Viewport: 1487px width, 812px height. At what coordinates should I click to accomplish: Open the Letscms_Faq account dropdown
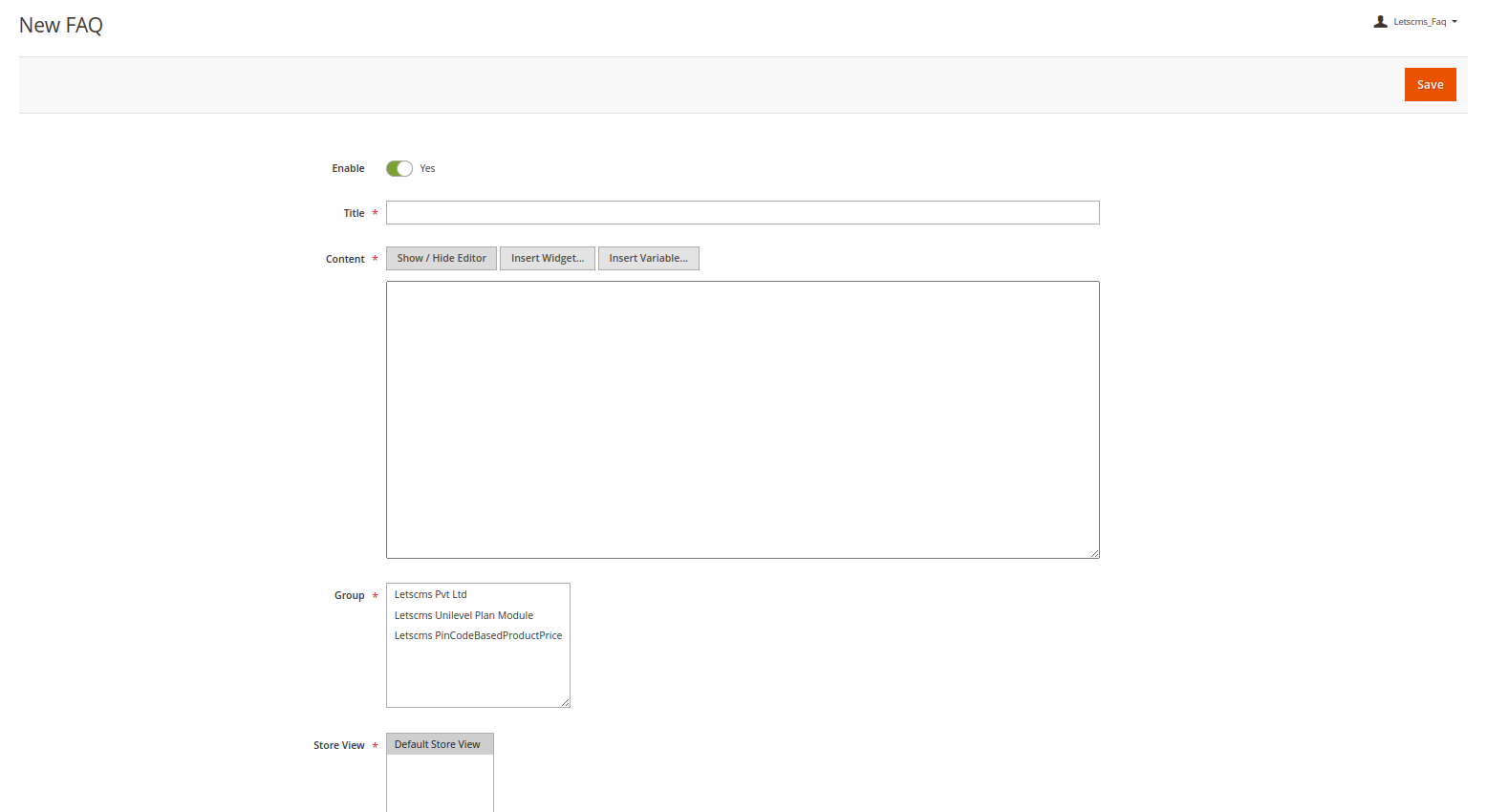coord(1420,21)
